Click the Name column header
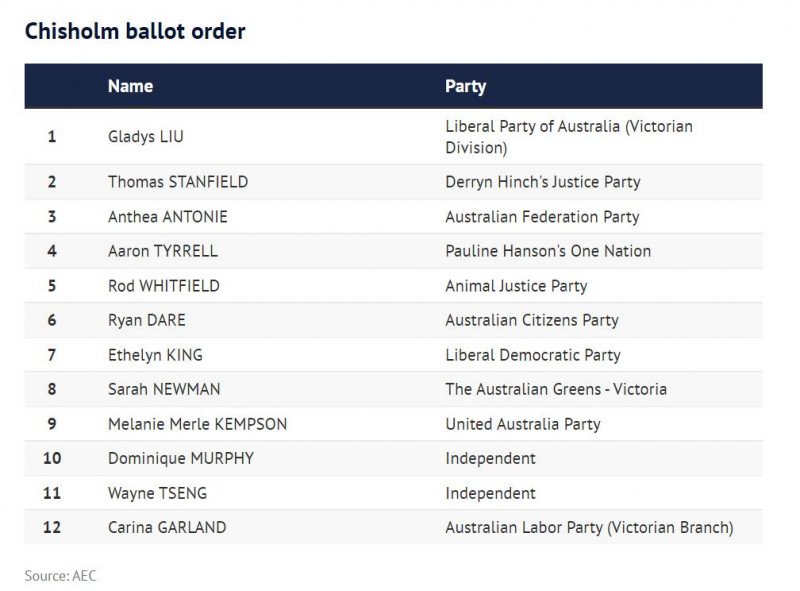Screen dimensions: 800x591 point(130,86)
